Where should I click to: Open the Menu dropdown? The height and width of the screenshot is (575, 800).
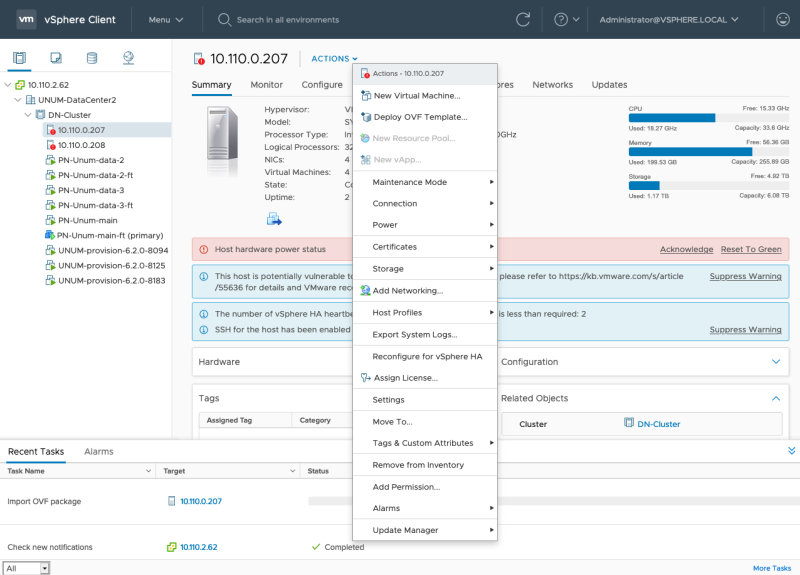click(x=166, y=19)
